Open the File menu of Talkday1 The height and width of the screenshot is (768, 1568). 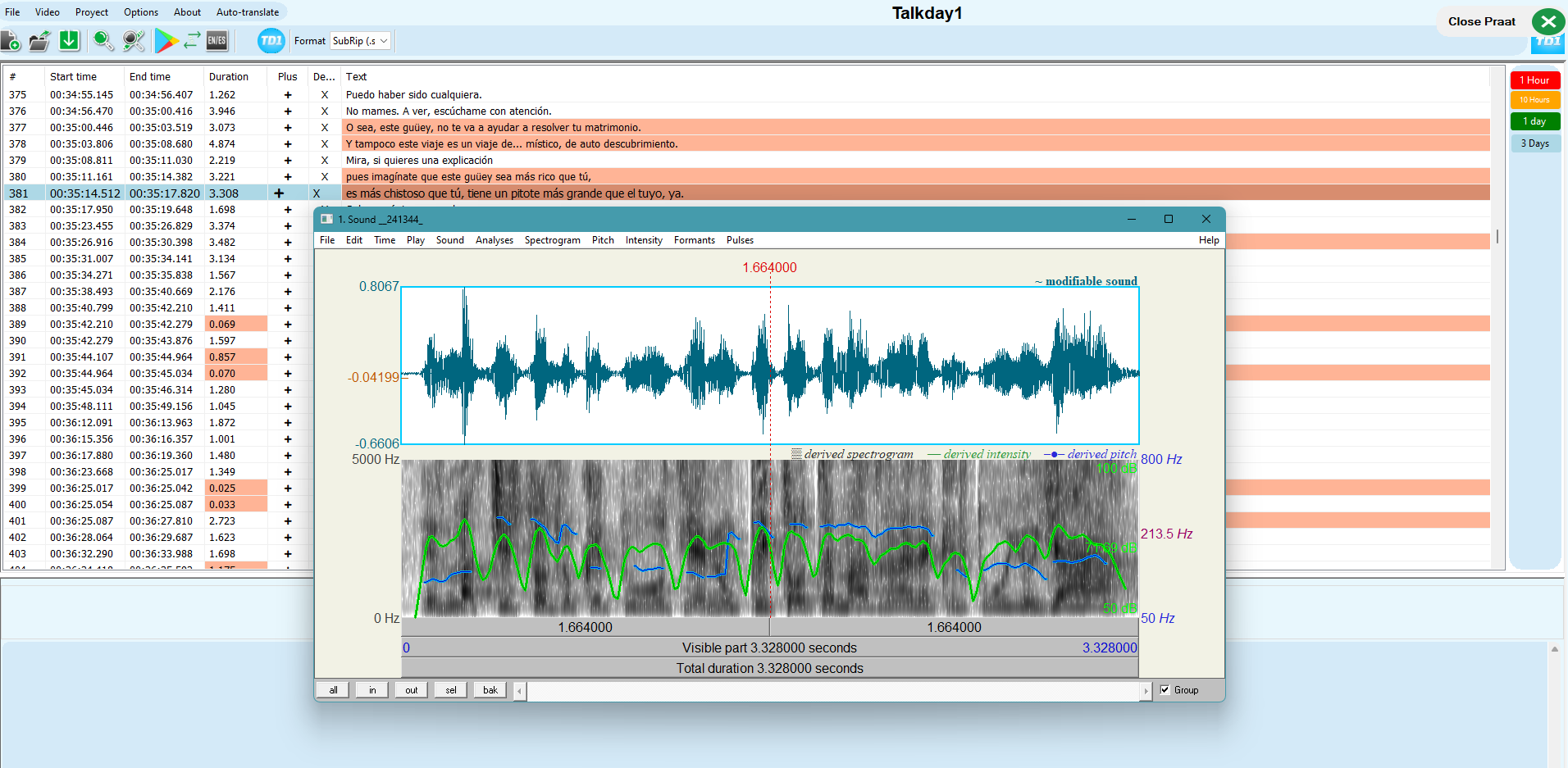pos(12,12)
